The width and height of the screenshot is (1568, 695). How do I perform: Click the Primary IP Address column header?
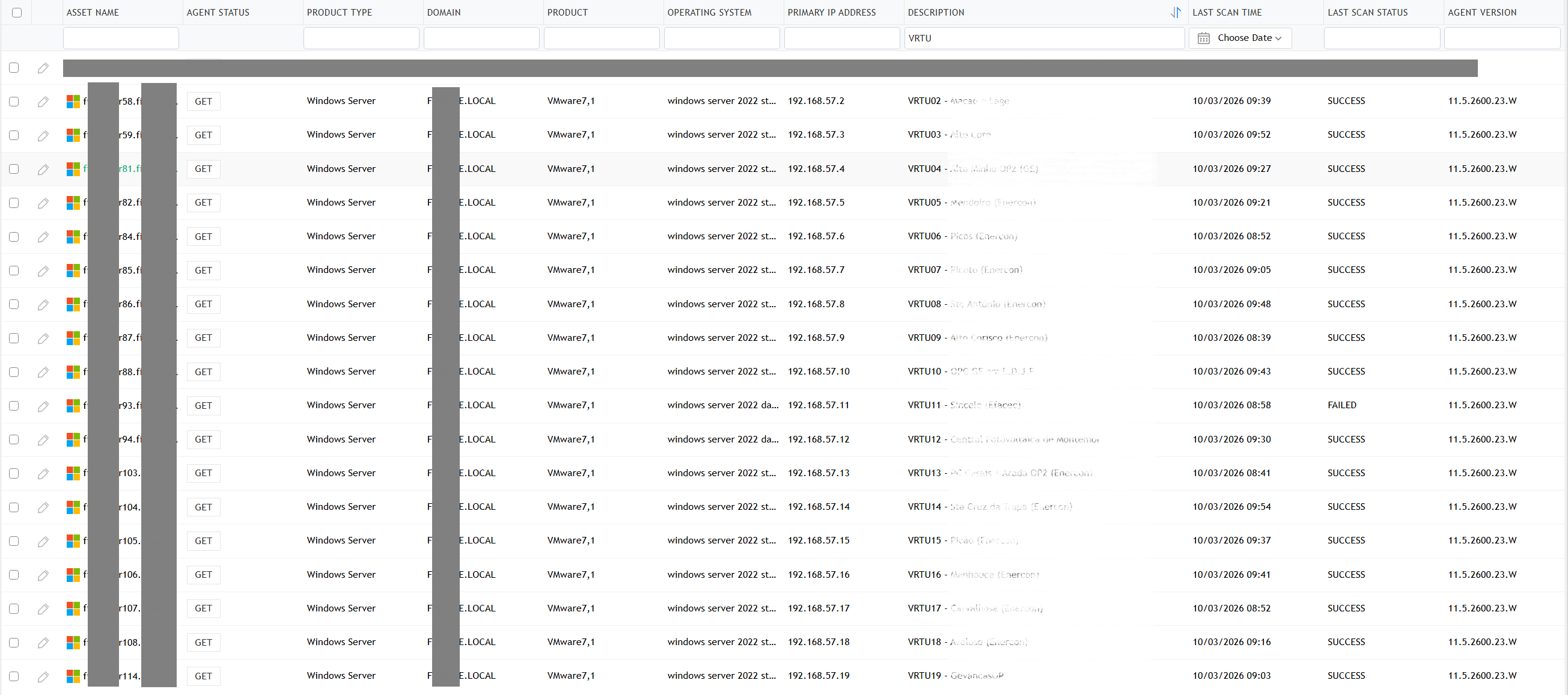(x=831, y=12)
